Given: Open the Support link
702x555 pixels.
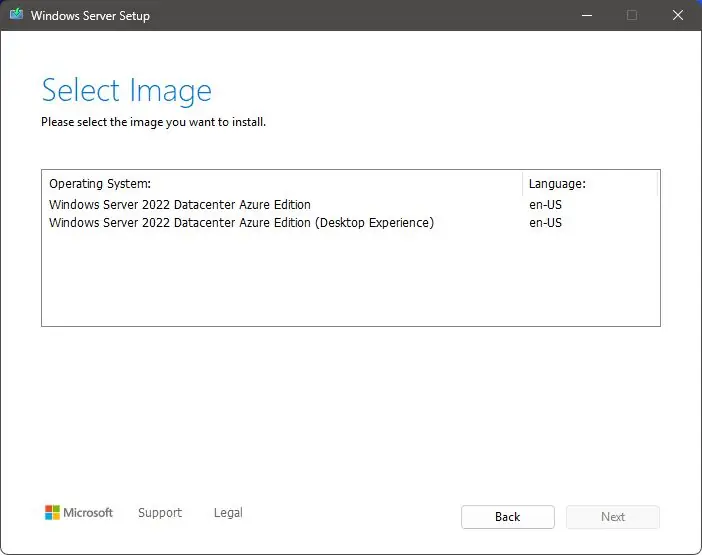Looking at the screenshot, I should click(160, 513).
